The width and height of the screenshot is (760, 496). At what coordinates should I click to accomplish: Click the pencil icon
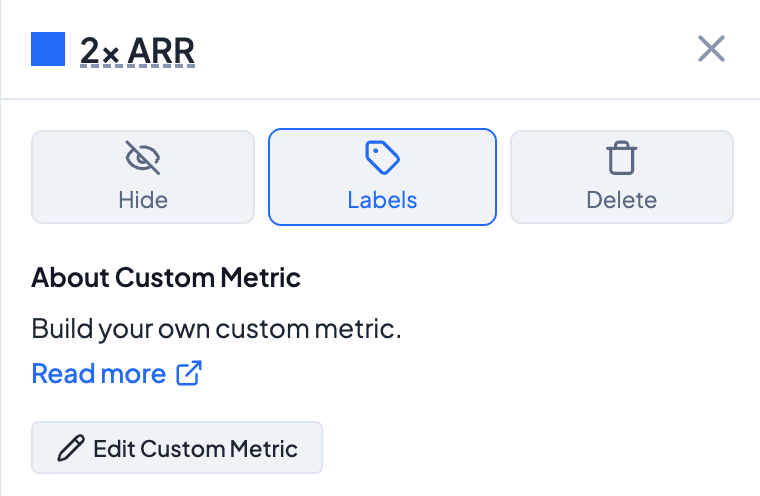pos(71,448)
